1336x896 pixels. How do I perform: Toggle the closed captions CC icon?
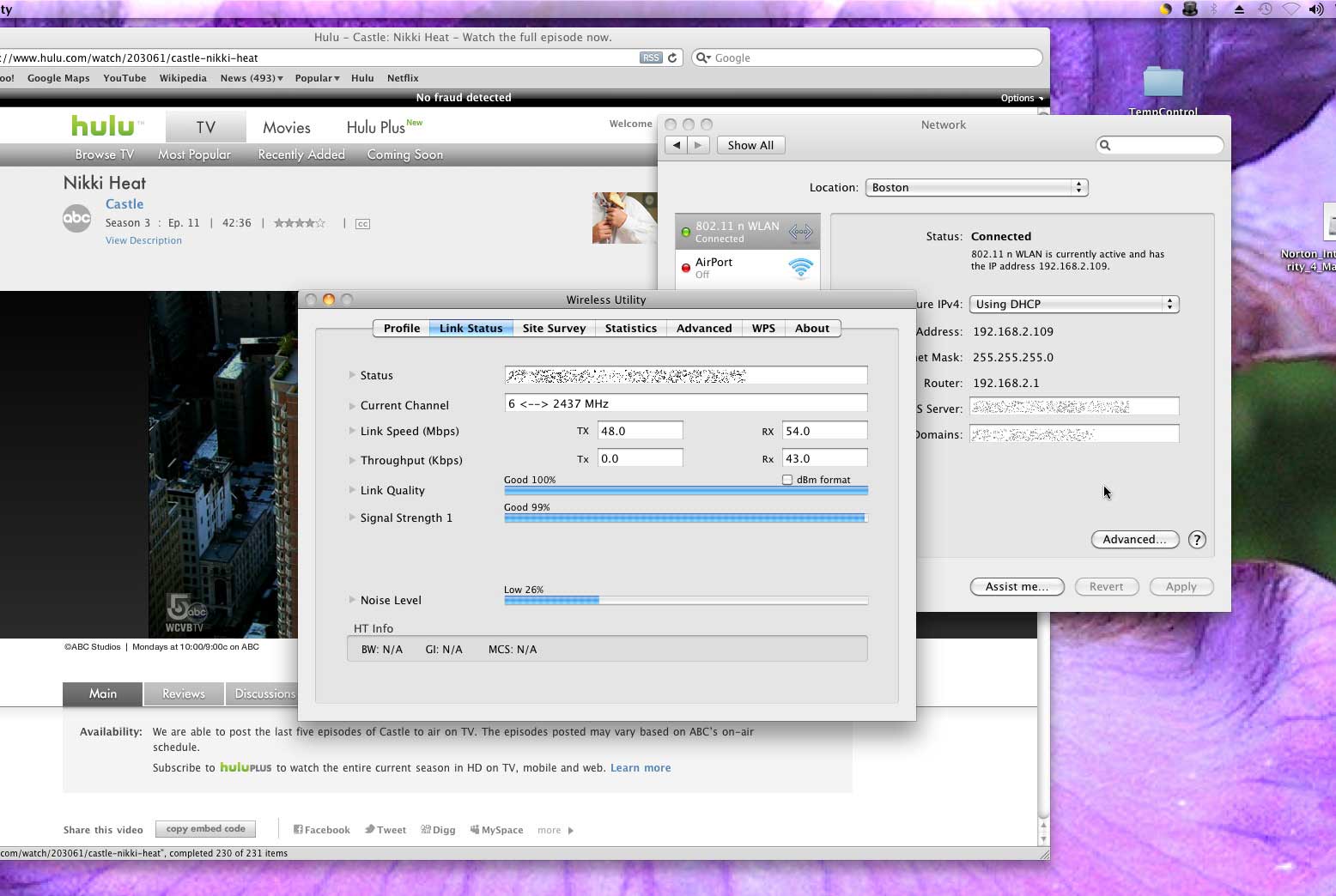click(362, 224)
